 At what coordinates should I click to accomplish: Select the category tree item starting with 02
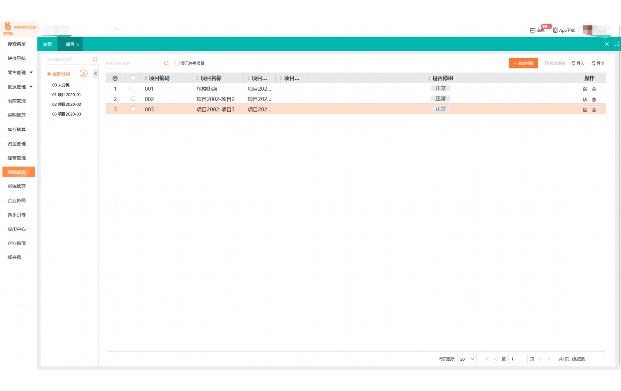pos(67,104)
